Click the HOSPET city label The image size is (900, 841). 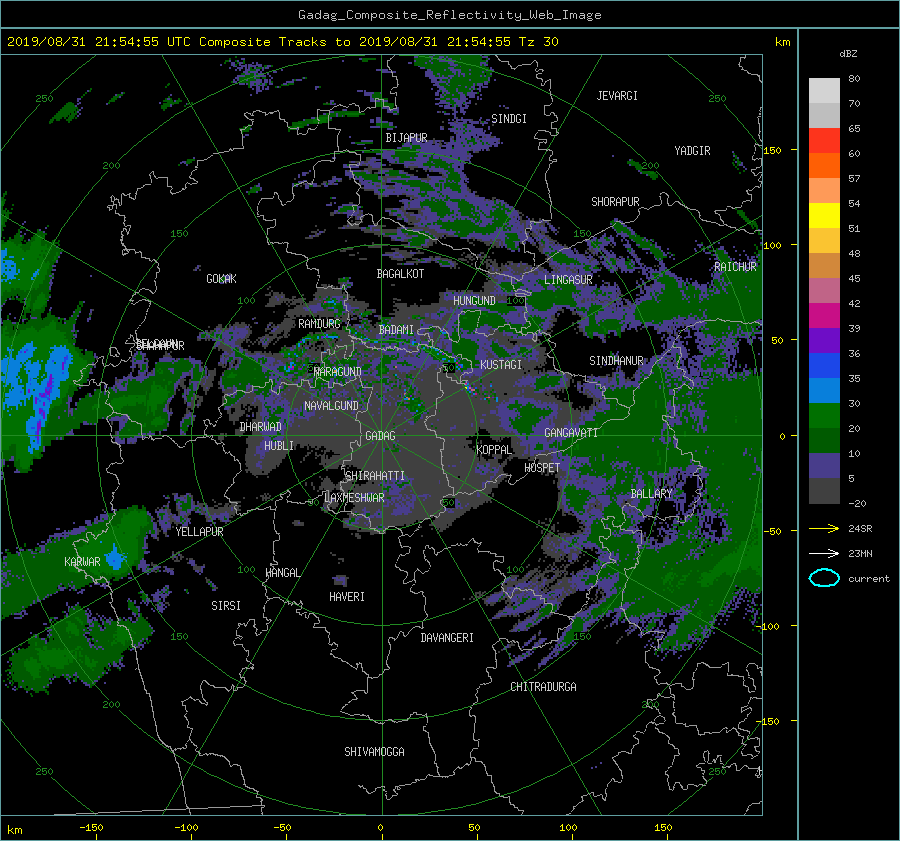[542, 468]
